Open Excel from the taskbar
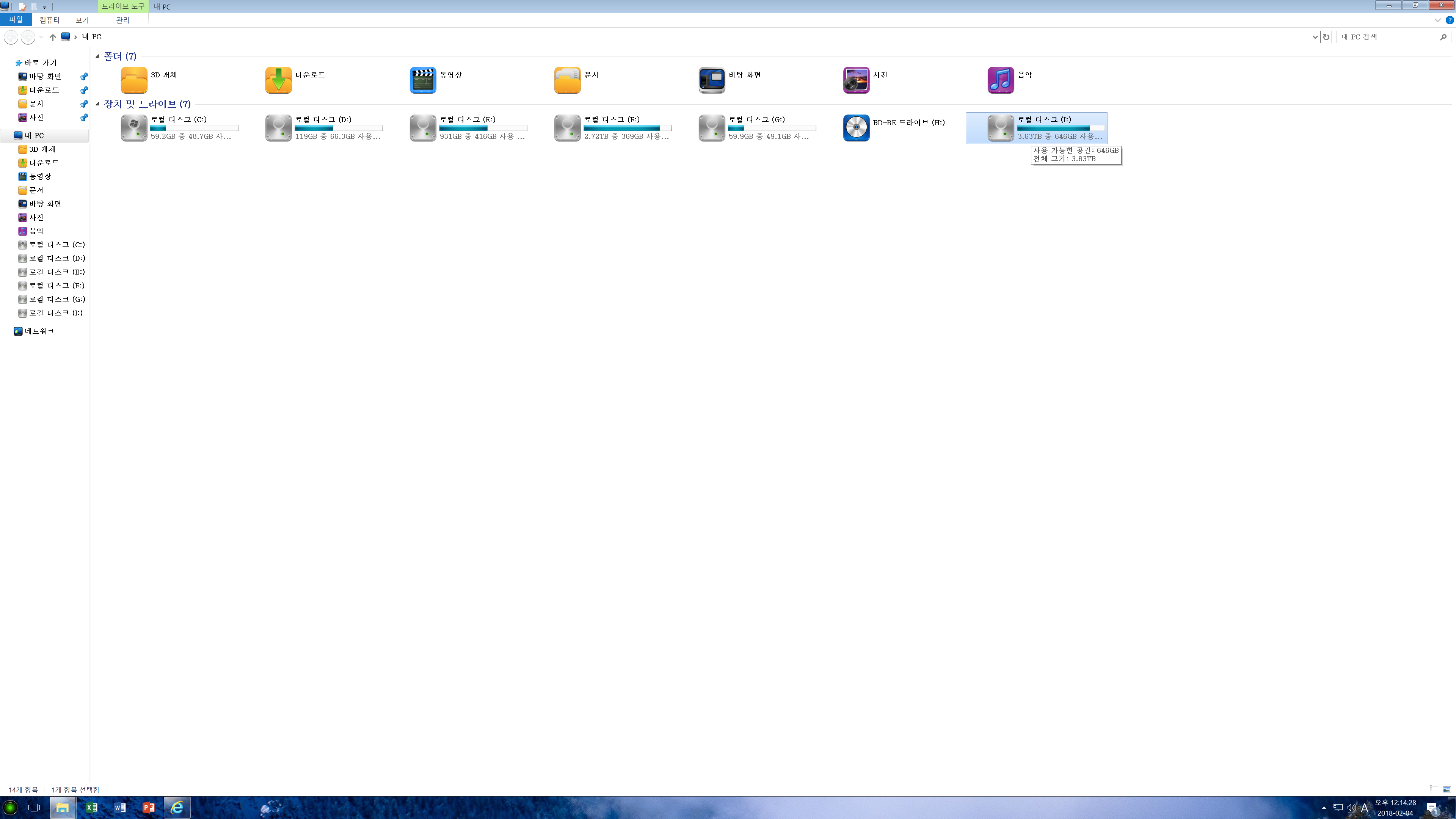The width and height of the screenshot is (1456, 819). click(91, 808)
